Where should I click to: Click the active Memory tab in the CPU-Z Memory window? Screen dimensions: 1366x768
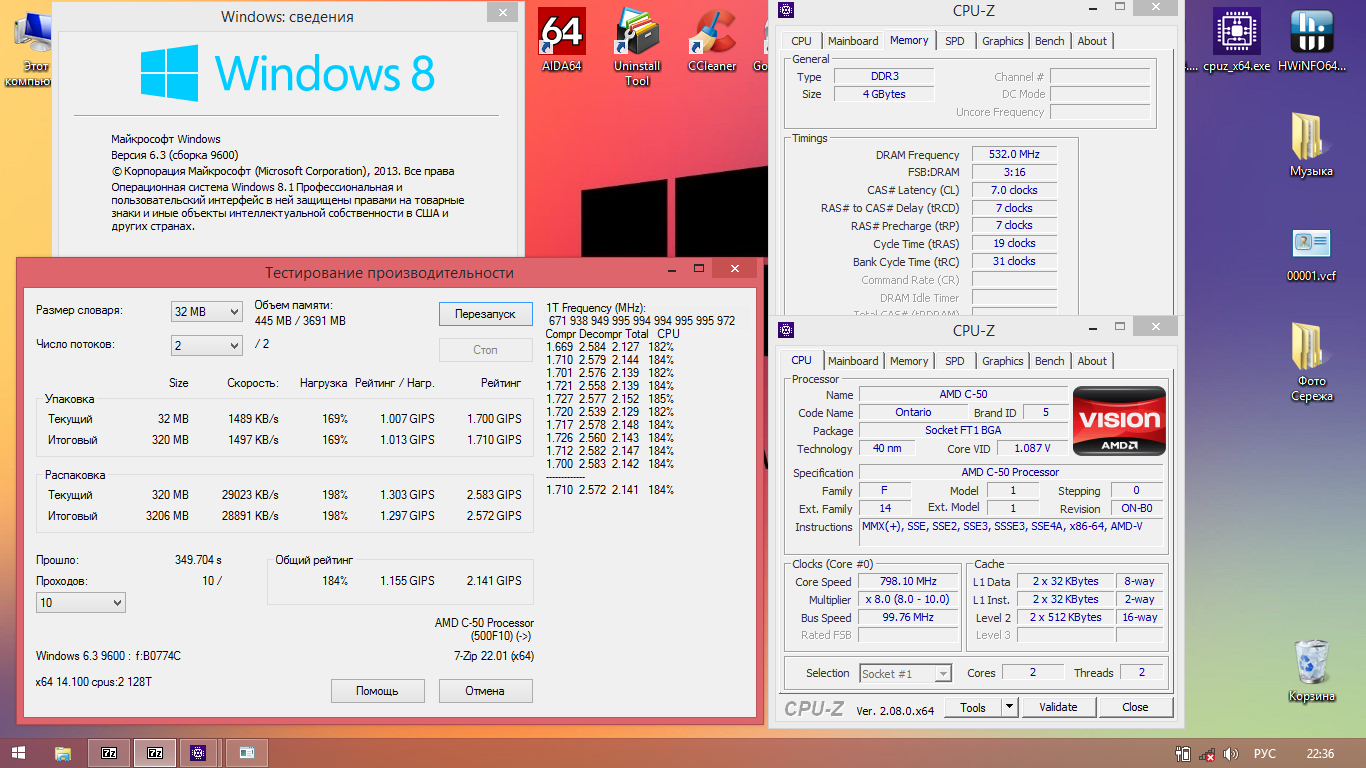[x=909, y=40]
